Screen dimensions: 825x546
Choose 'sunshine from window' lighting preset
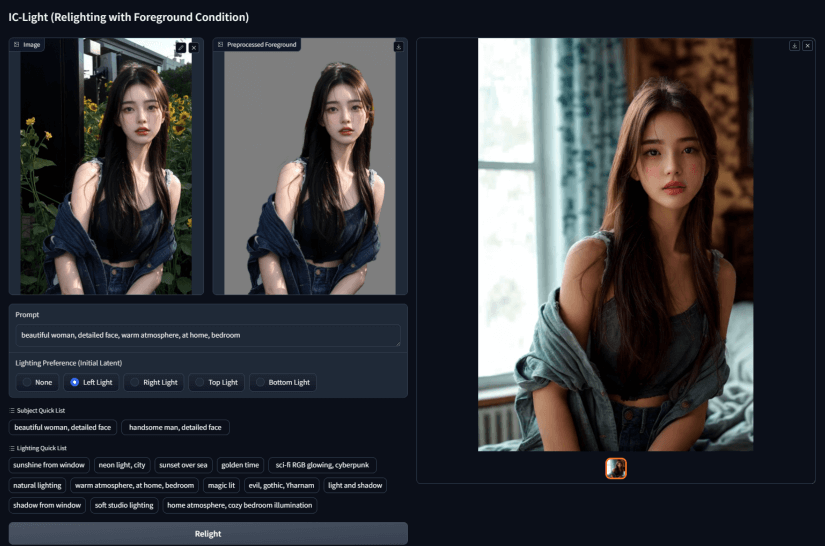pyautogui.click(x=49, y=465)
